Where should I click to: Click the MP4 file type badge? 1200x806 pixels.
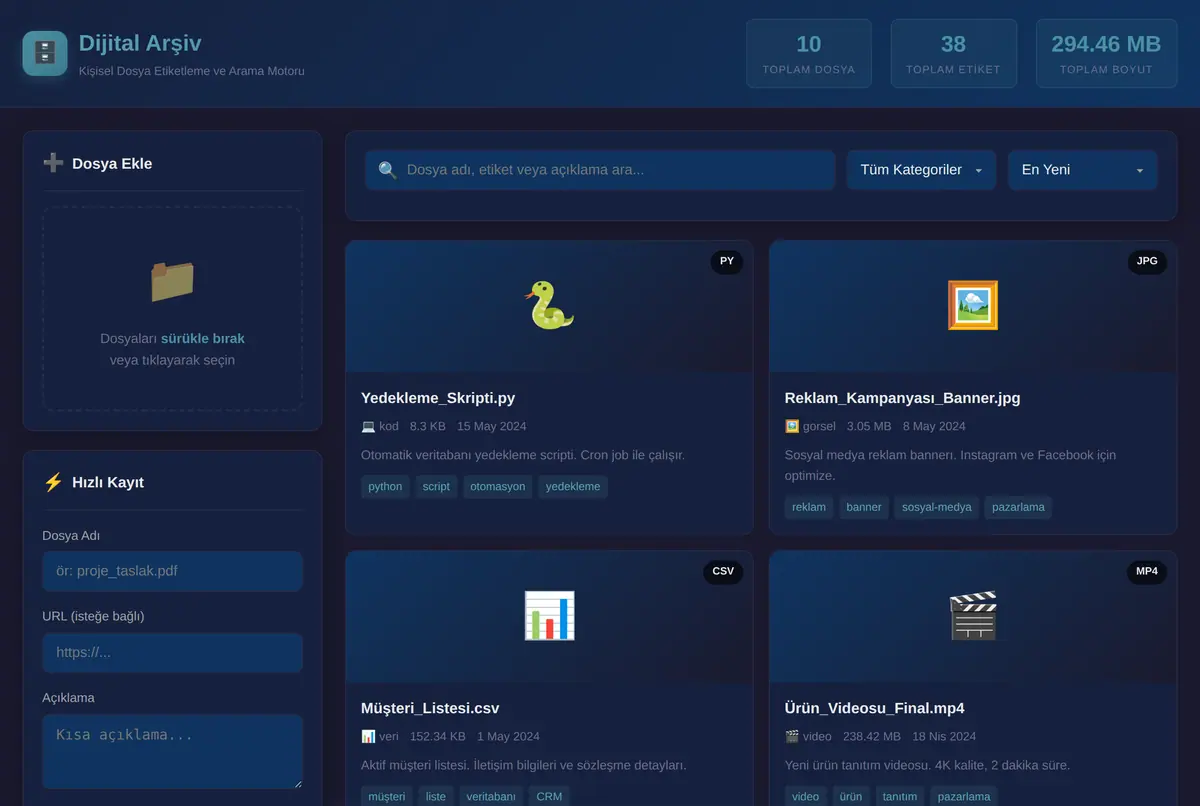(x=1147, y=572)
